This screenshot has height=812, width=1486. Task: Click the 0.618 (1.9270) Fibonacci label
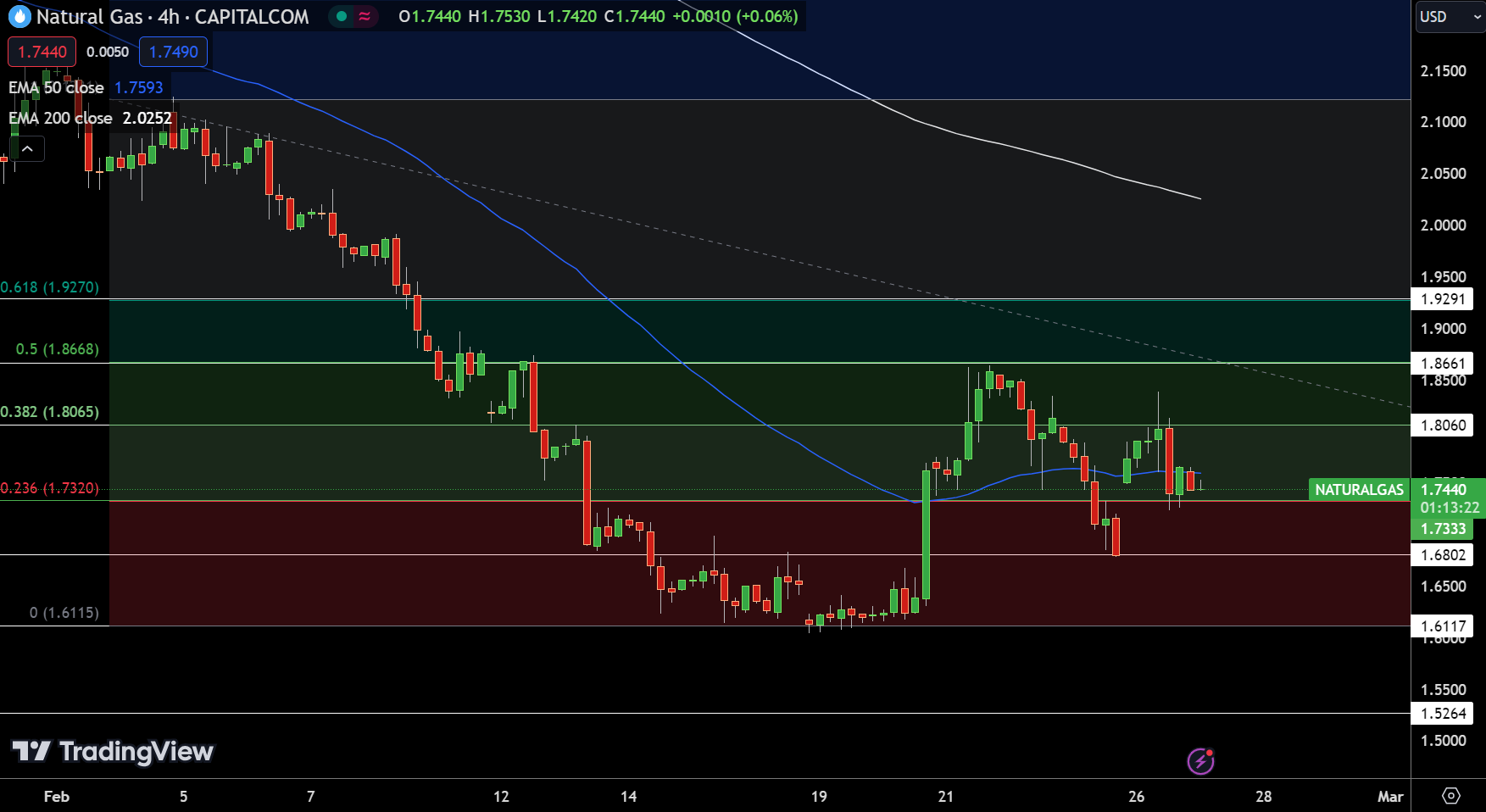pyautogui.click(x=50, y=287)
